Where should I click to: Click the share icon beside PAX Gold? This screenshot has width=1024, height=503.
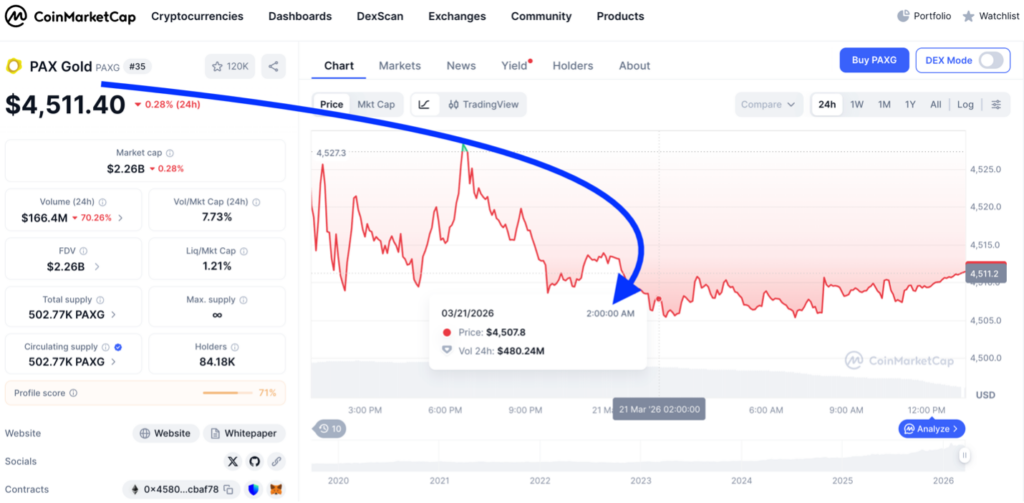pos(274,66)
